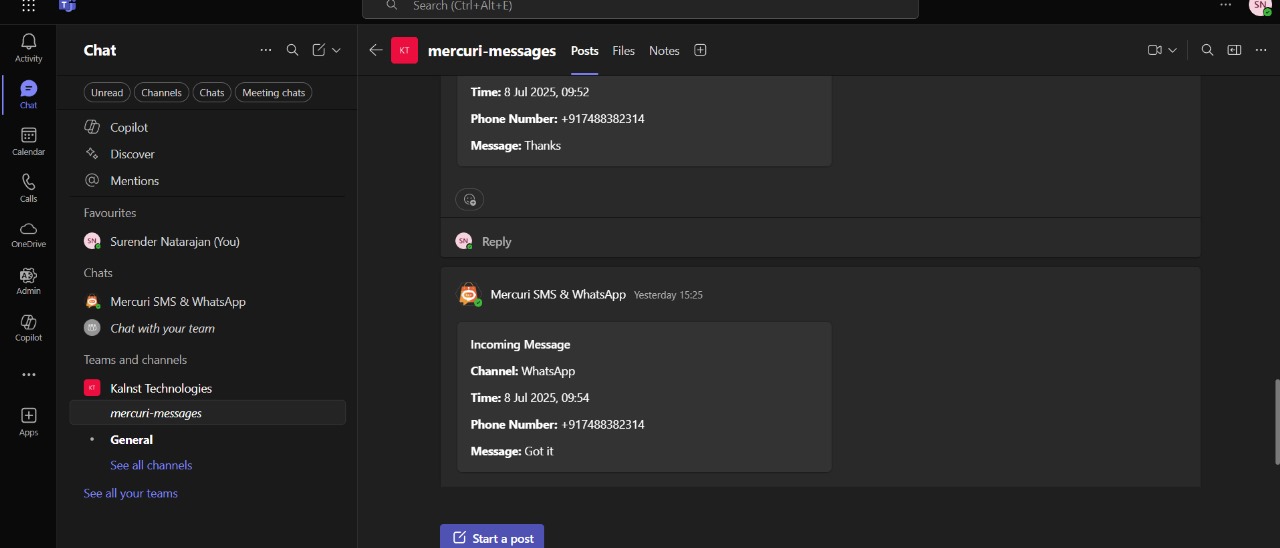Click the back arrow beside mercuri-messages
The image size is (1280, 548).
375,50
